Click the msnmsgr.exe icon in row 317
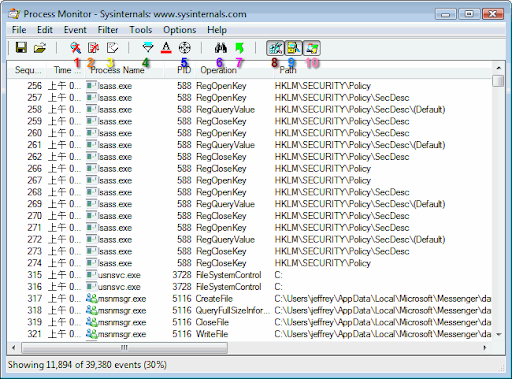 [91, 299]
